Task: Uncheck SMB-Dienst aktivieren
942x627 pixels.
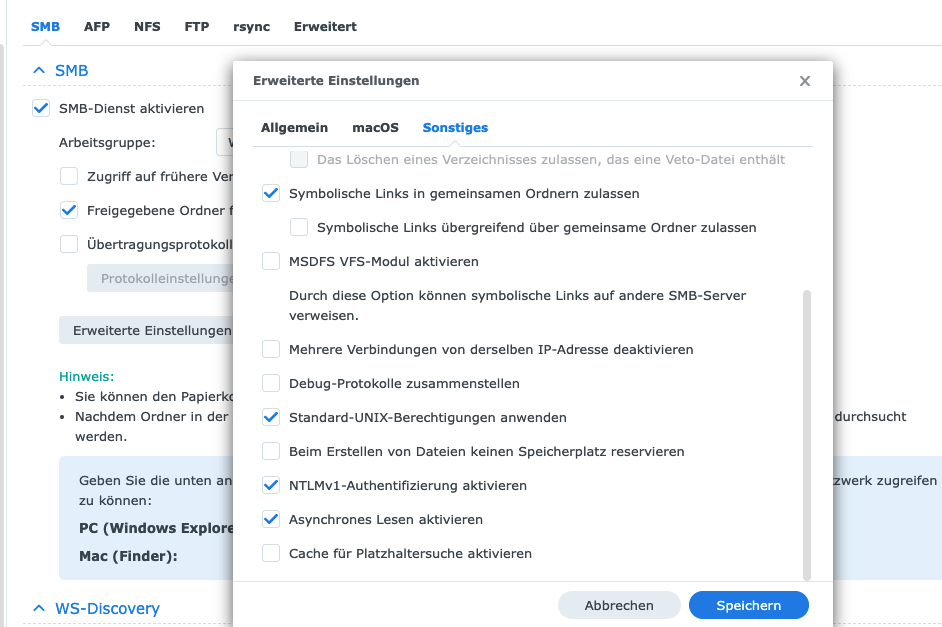Action: click(x=41, y=109)
